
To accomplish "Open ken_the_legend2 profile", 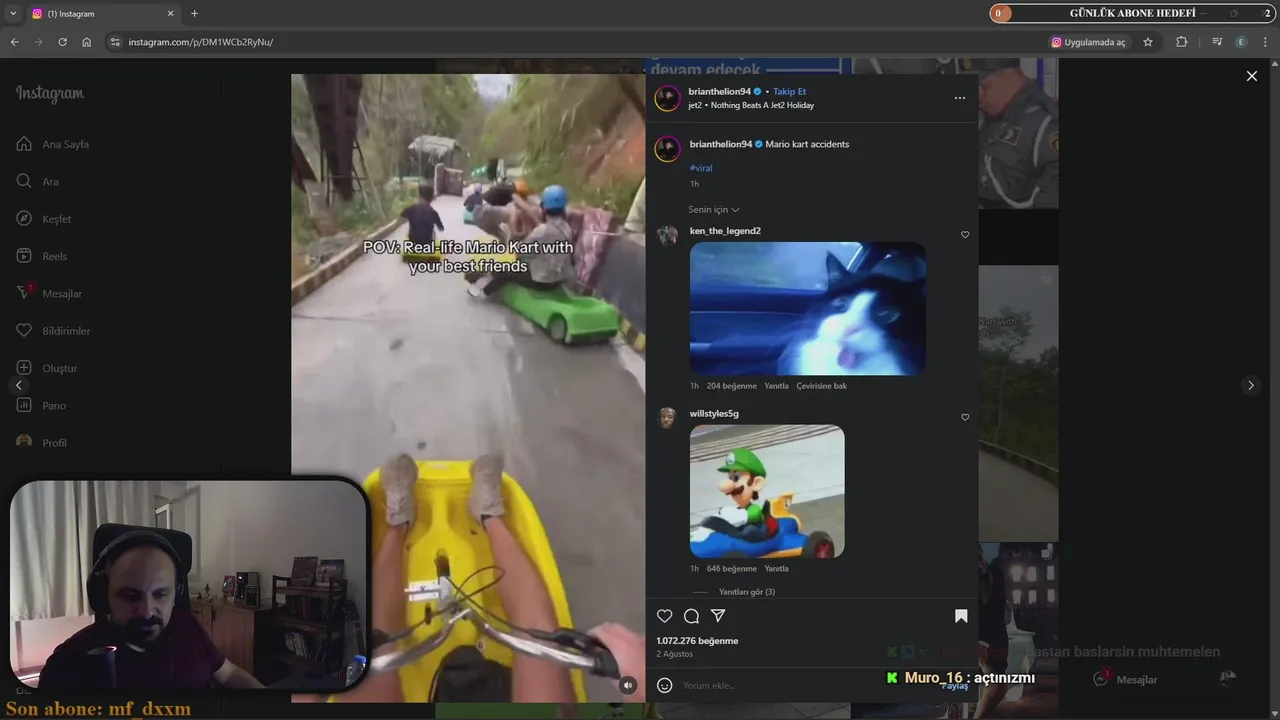I will tap(725, 231).
